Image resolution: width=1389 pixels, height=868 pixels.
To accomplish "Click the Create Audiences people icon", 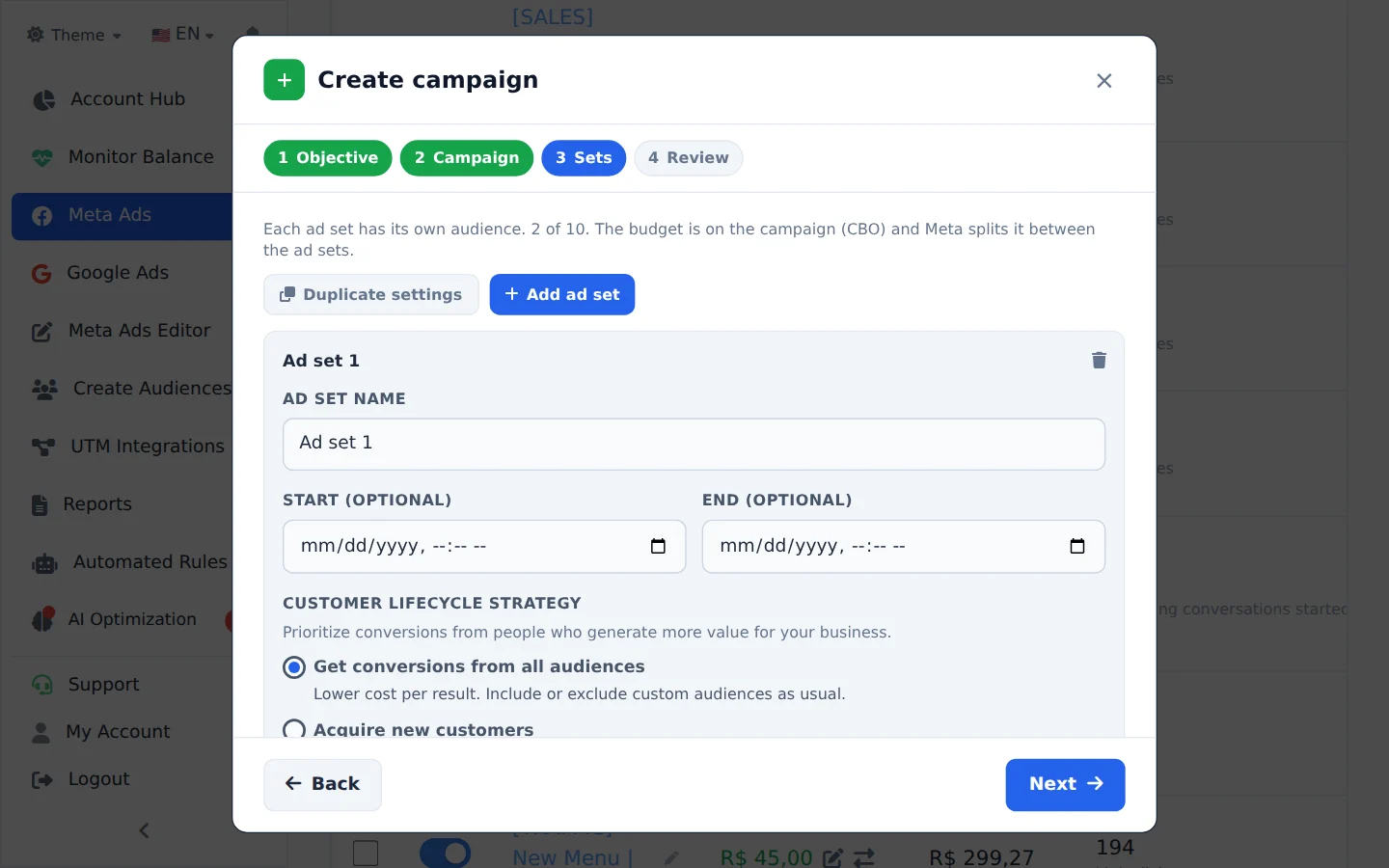I will click(44, 389).
